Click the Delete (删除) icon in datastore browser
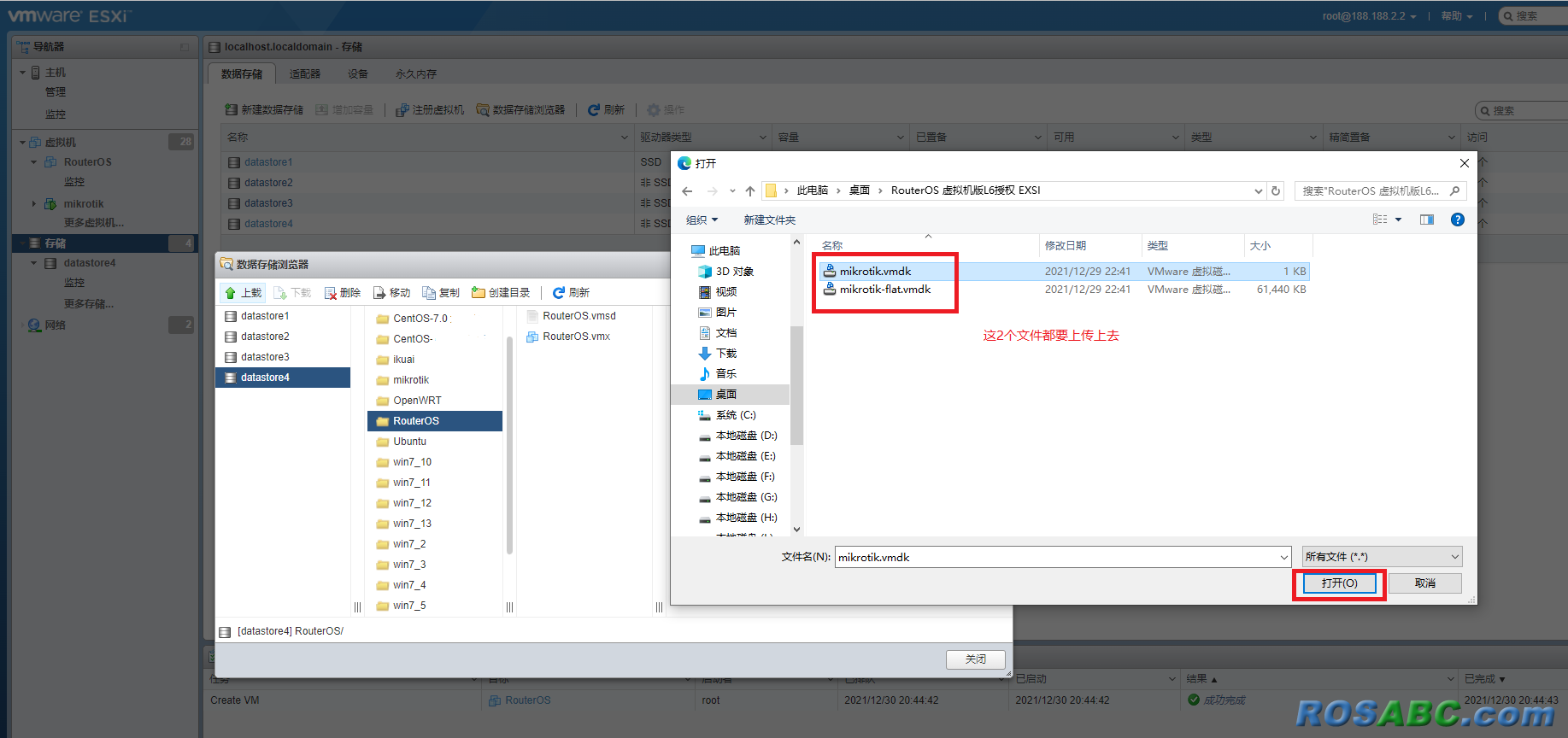 [x=331, y=293]
